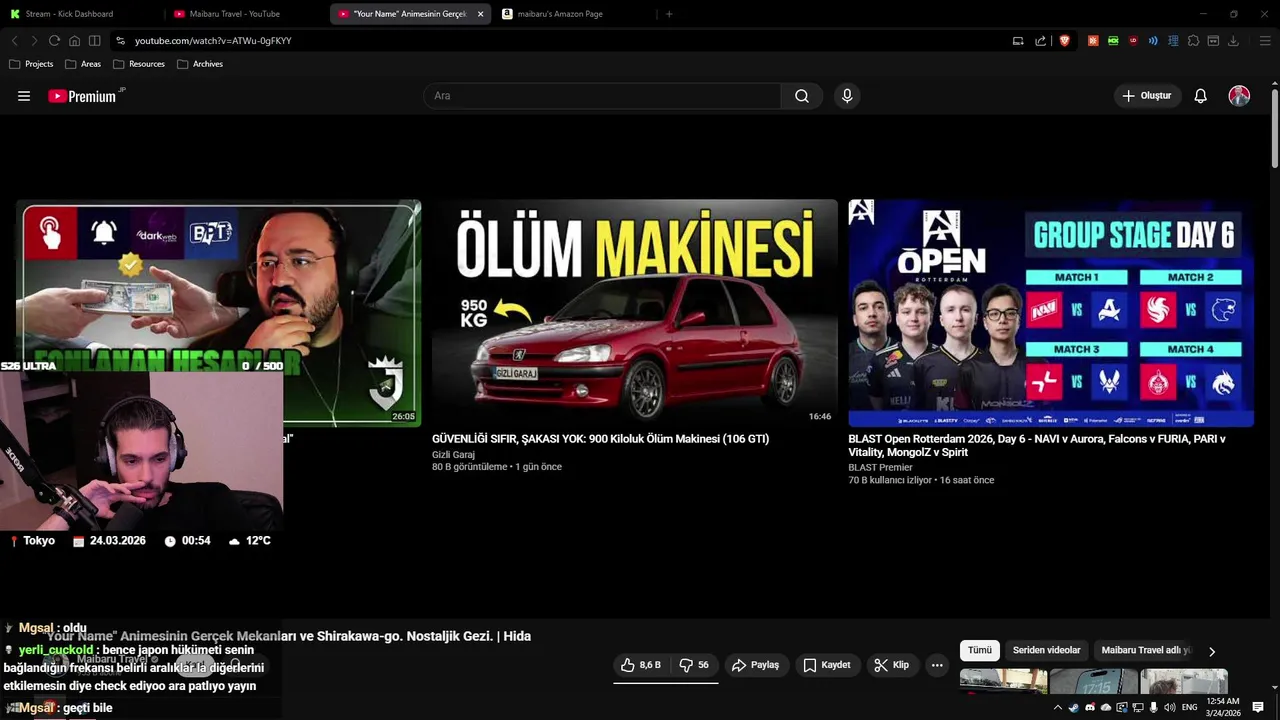Click the orange extension icon
Screen dimensions: 1280x720
pos(1093,41)
